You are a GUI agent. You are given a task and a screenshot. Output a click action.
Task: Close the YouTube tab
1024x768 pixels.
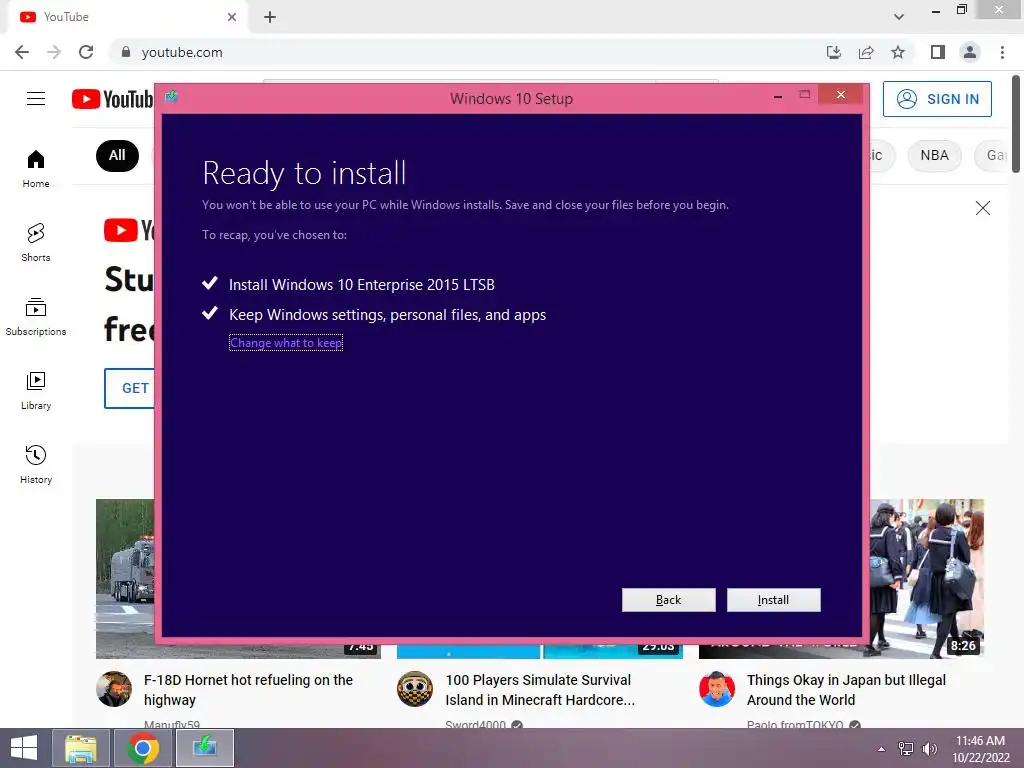(232, 17)
